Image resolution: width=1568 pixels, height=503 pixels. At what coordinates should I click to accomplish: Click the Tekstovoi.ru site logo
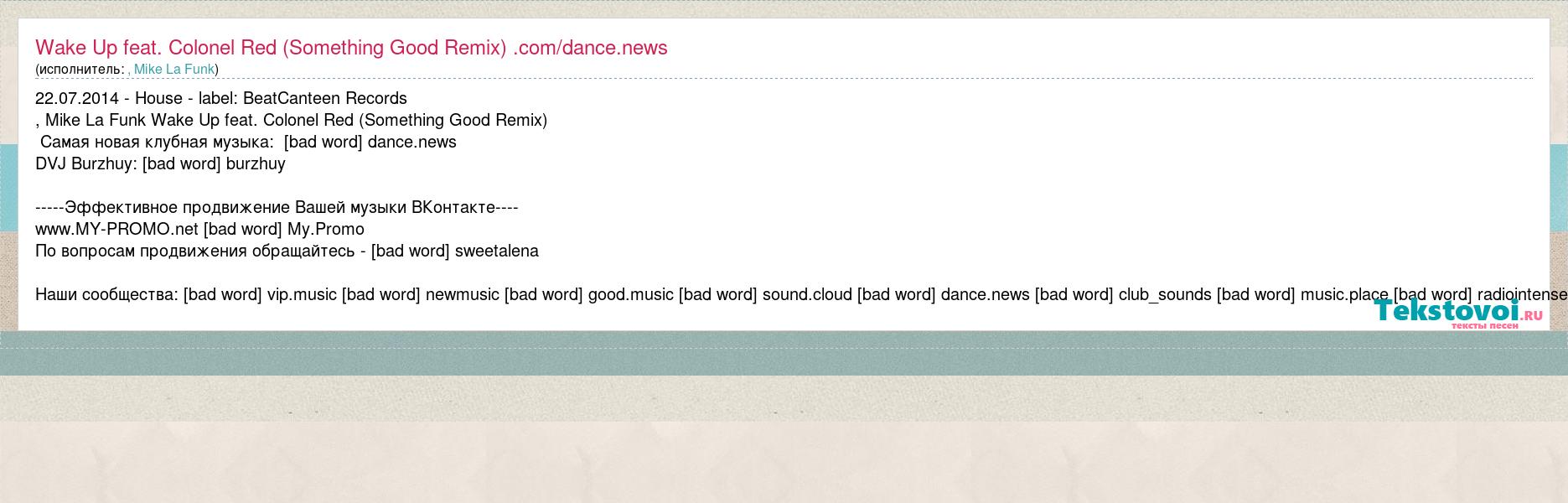click(1458, 313)
